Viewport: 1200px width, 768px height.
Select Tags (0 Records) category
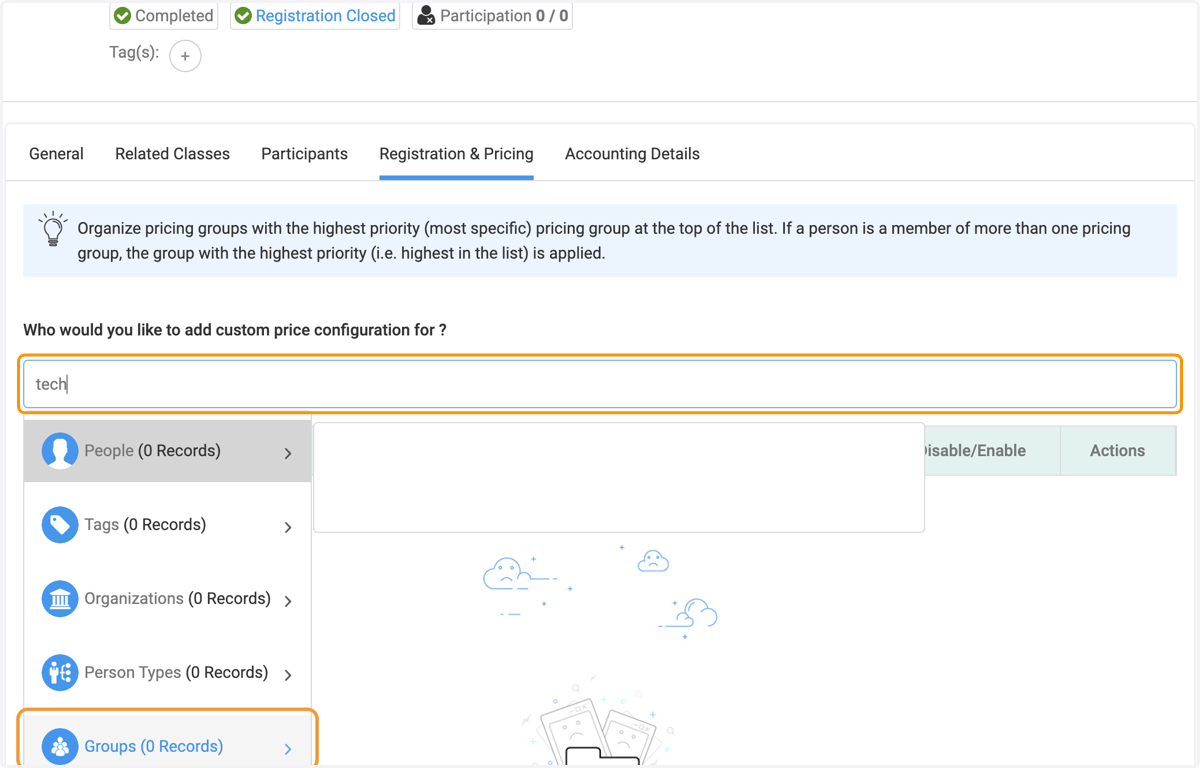coord(167,525)
